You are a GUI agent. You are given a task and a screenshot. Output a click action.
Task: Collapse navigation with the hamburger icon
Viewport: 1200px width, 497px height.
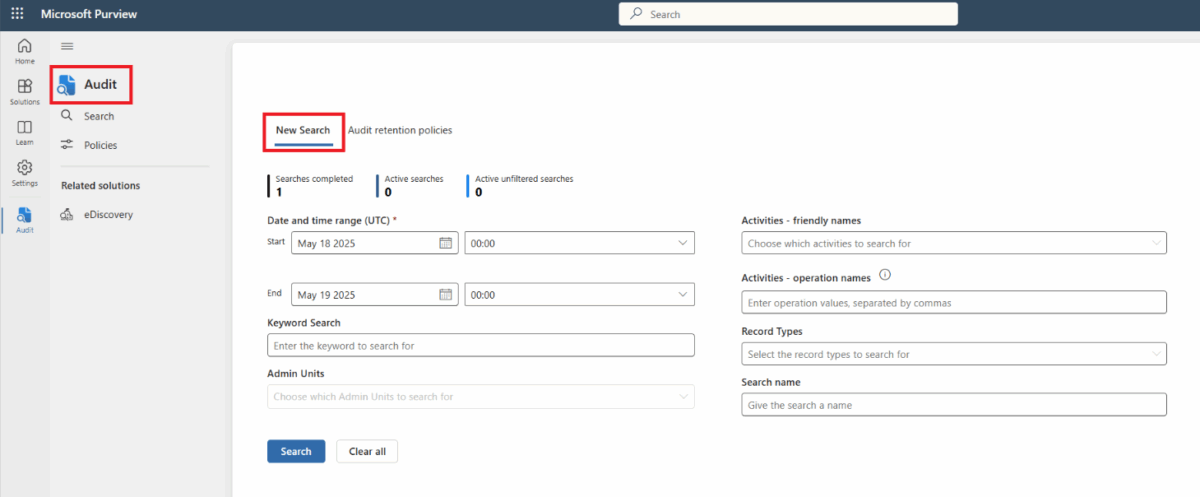[x=67, y=46]
